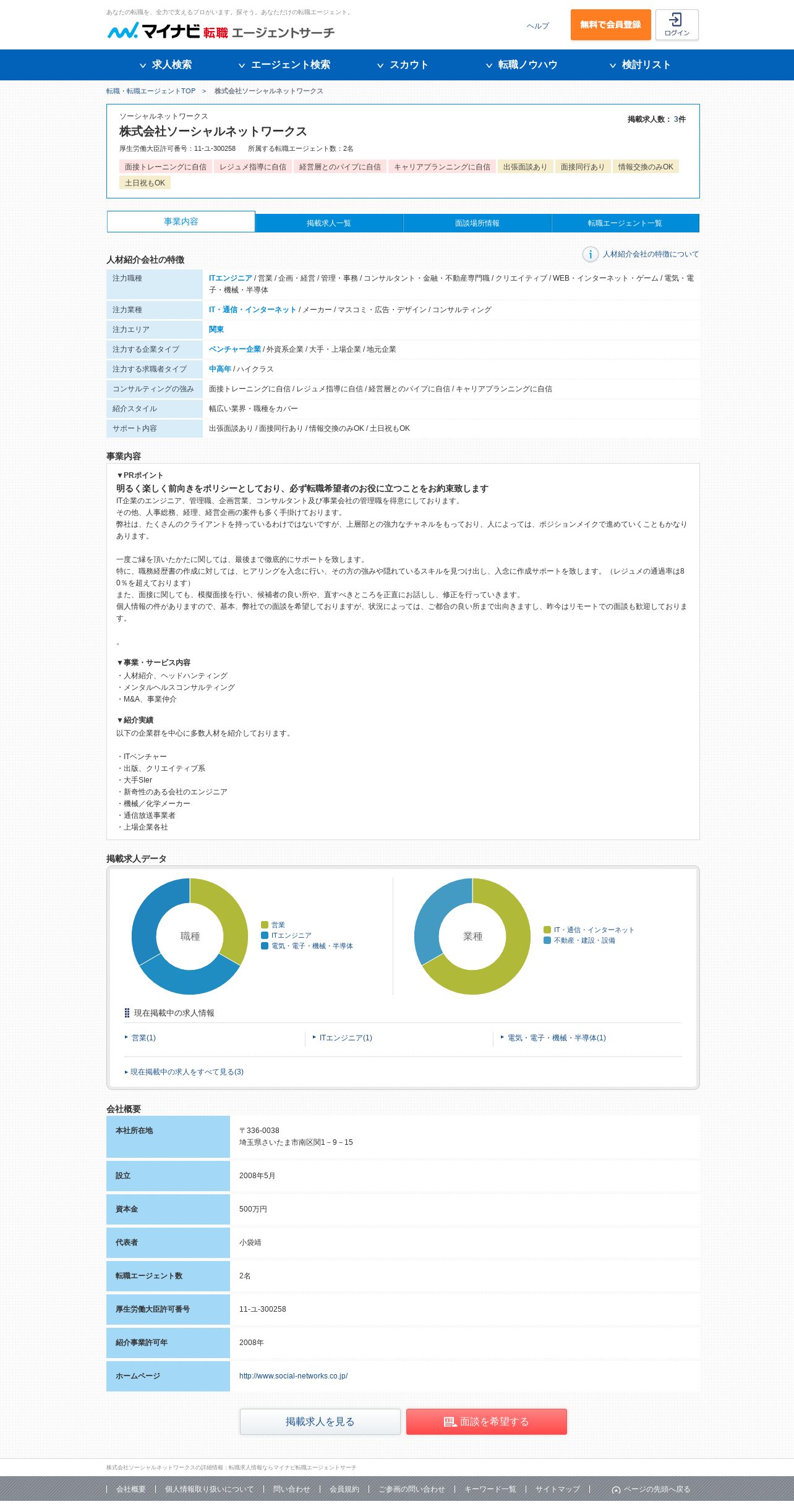Select the 事業内容 tab
The height and width of the screenshot is (1512, 794).
[x=181, y=221]
